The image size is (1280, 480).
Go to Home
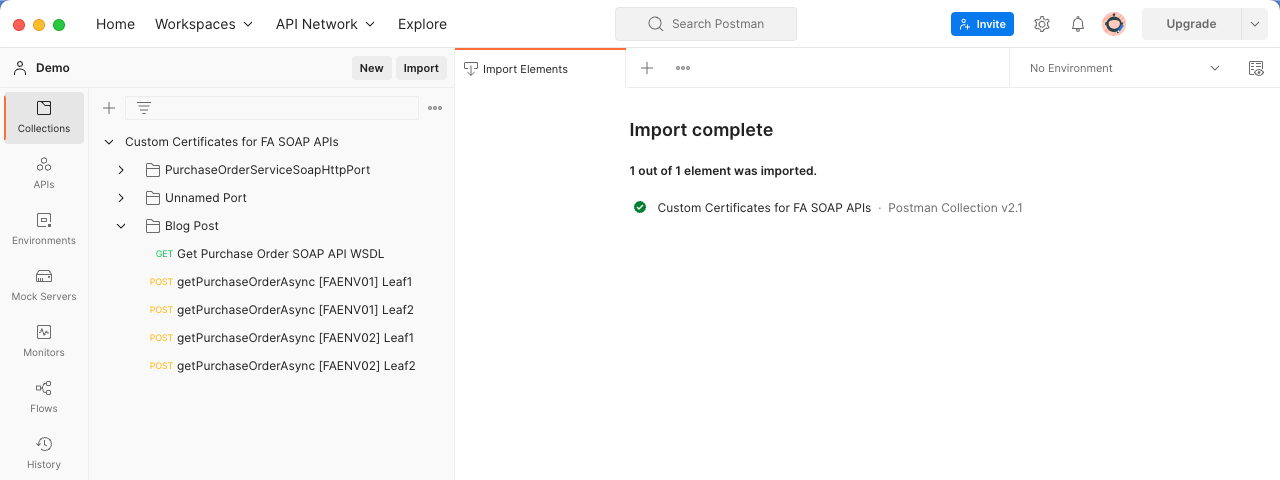coord(115,24)
